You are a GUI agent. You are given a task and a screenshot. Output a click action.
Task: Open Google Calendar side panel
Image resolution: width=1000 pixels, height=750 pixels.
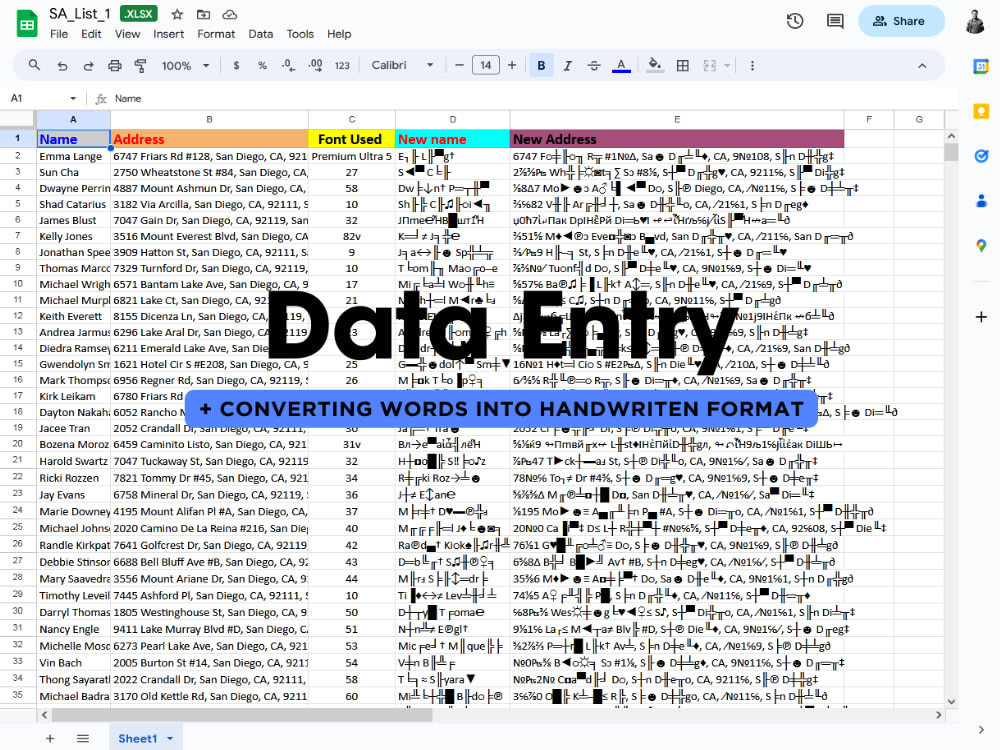coord(981,66)
